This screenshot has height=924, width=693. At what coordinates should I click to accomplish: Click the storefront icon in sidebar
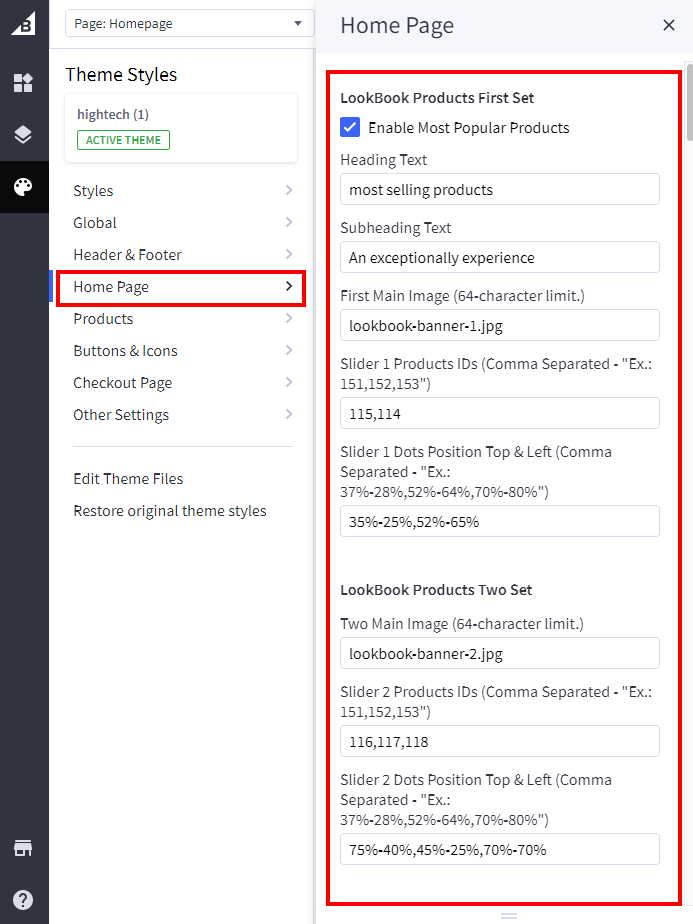click(x=23, y=848)
